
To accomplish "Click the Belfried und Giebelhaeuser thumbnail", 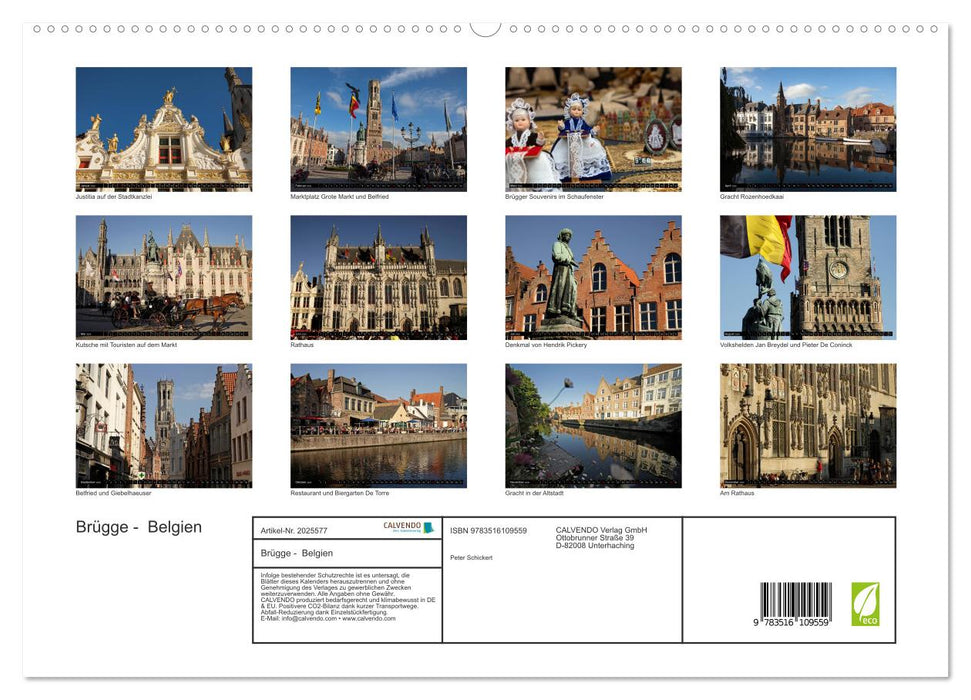I will point(163,425).
